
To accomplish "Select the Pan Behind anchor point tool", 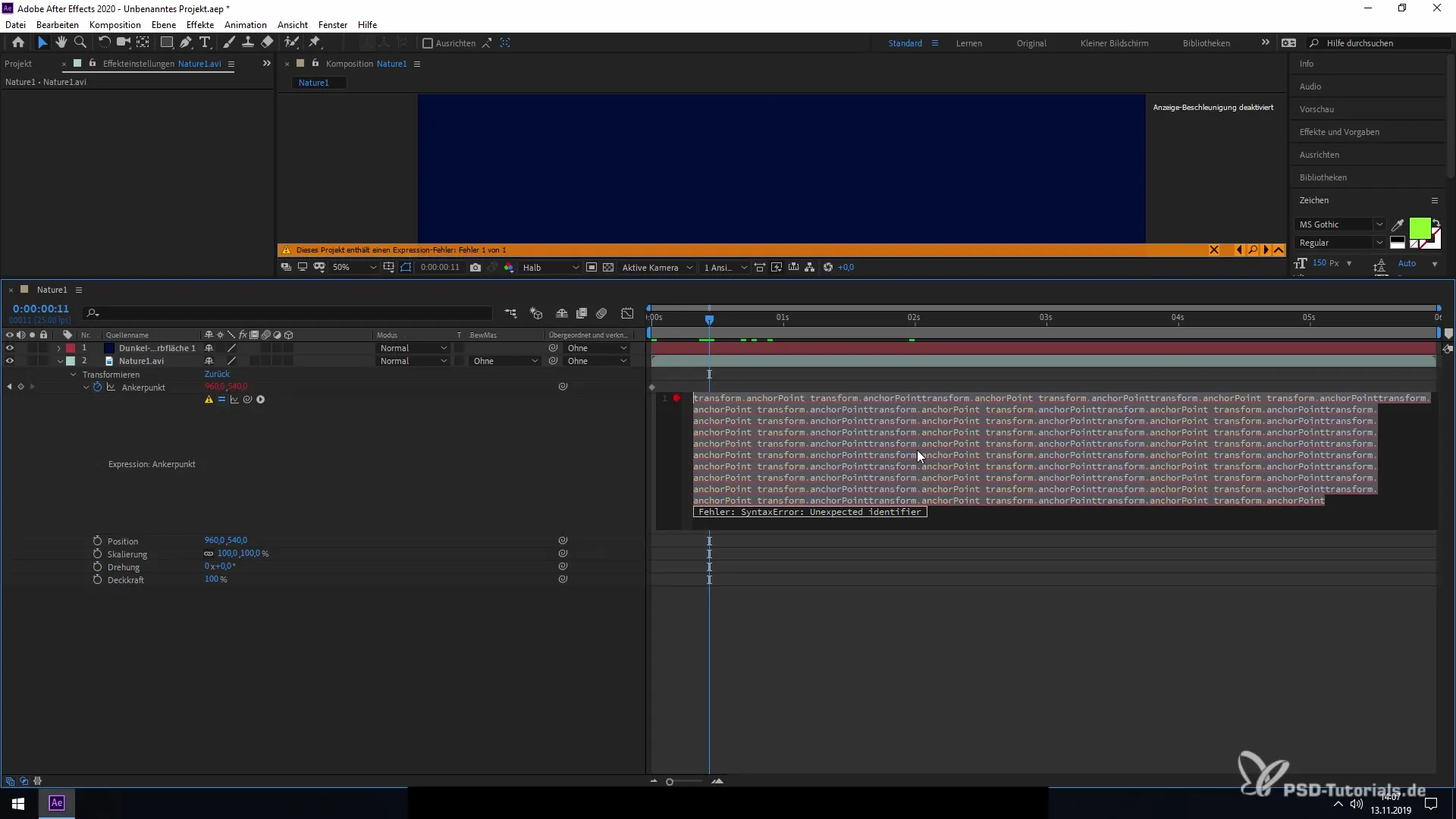I will [143, 43].
